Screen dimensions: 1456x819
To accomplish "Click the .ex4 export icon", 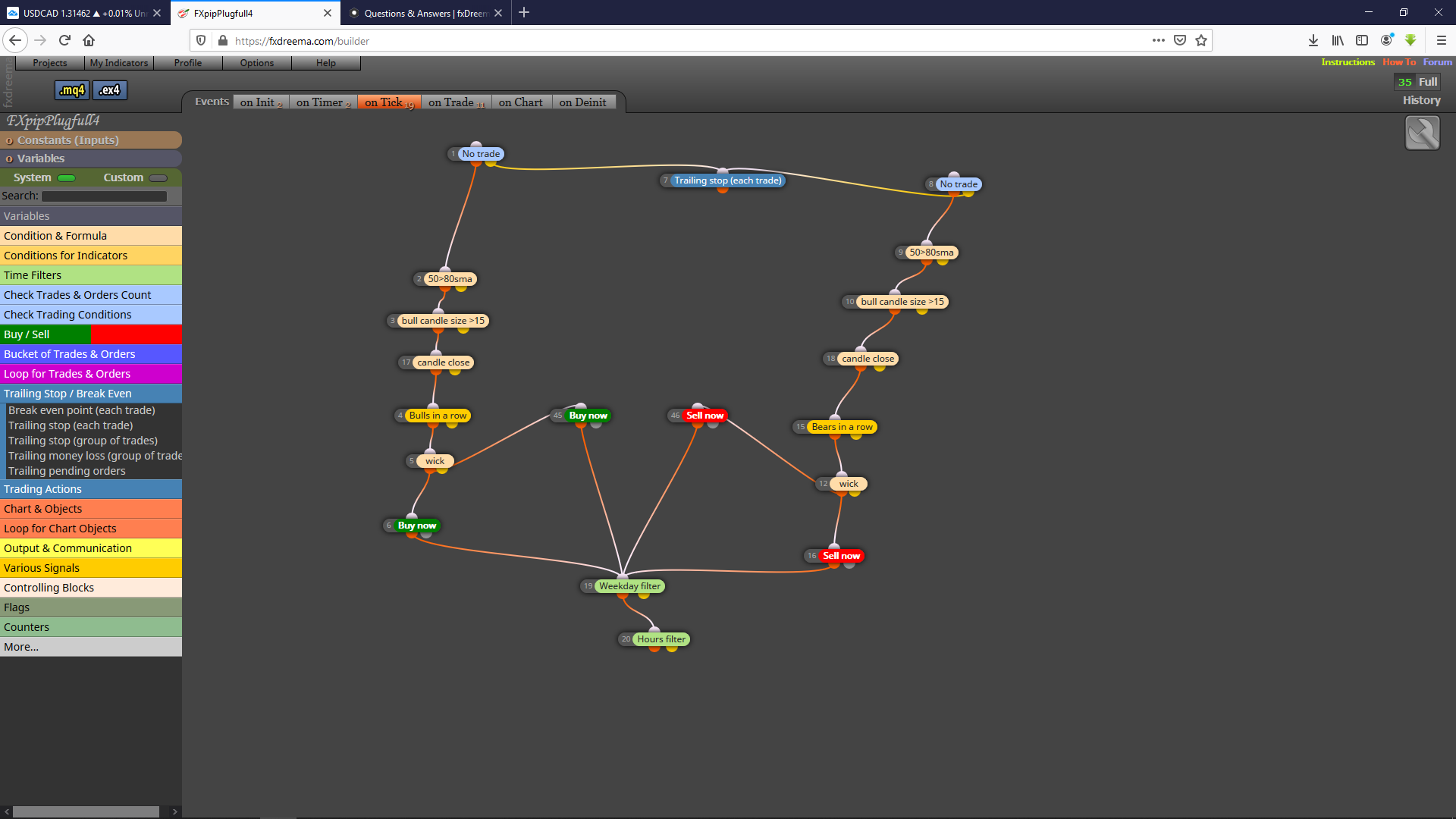I will click(x=110, y=90).
